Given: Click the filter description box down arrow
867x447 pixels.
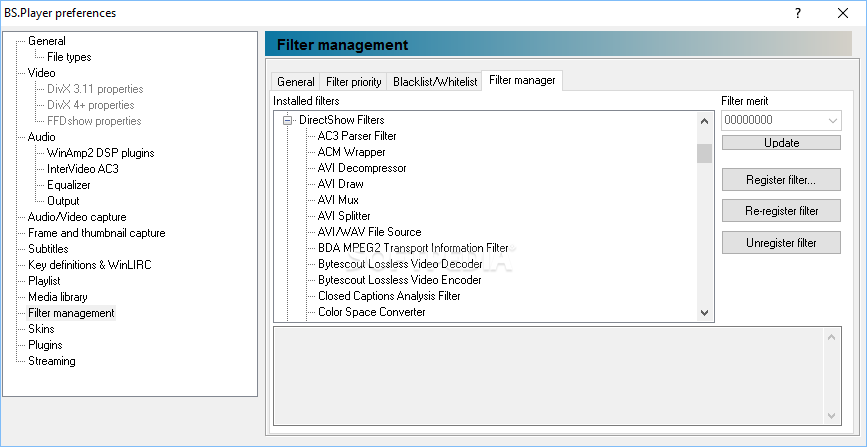Looking at the screenshot, I should coord(832,415).
